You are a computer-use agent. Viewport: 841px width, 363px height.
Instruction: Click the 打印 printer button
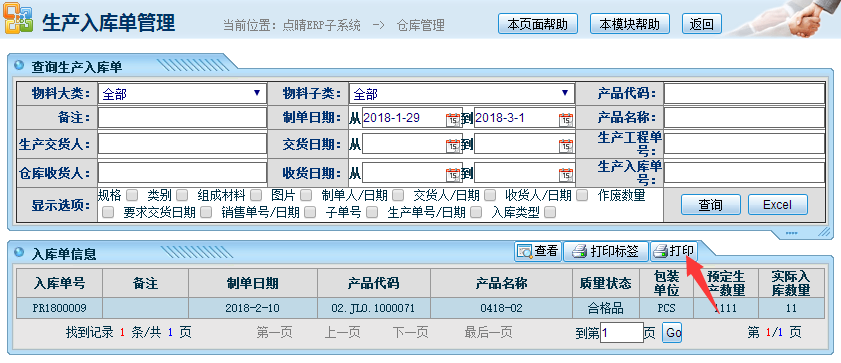[x=674, y=251]
